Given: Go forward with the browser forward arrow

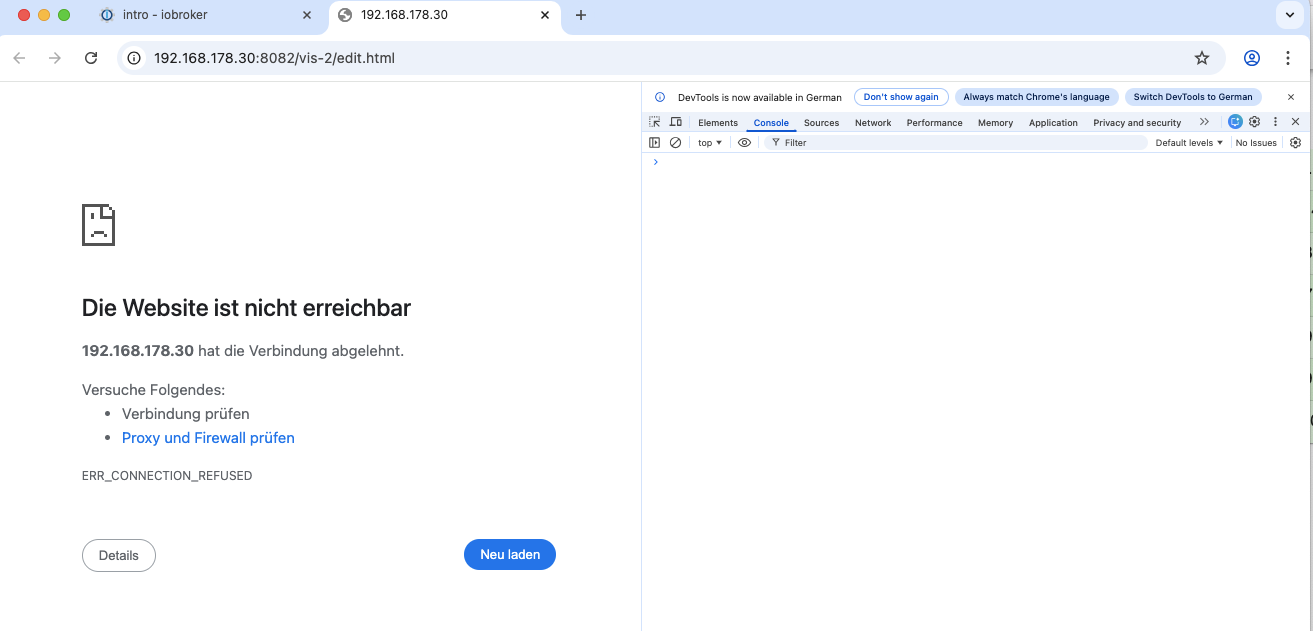Looking at the screenshot, I should click(x=55, y=58).
